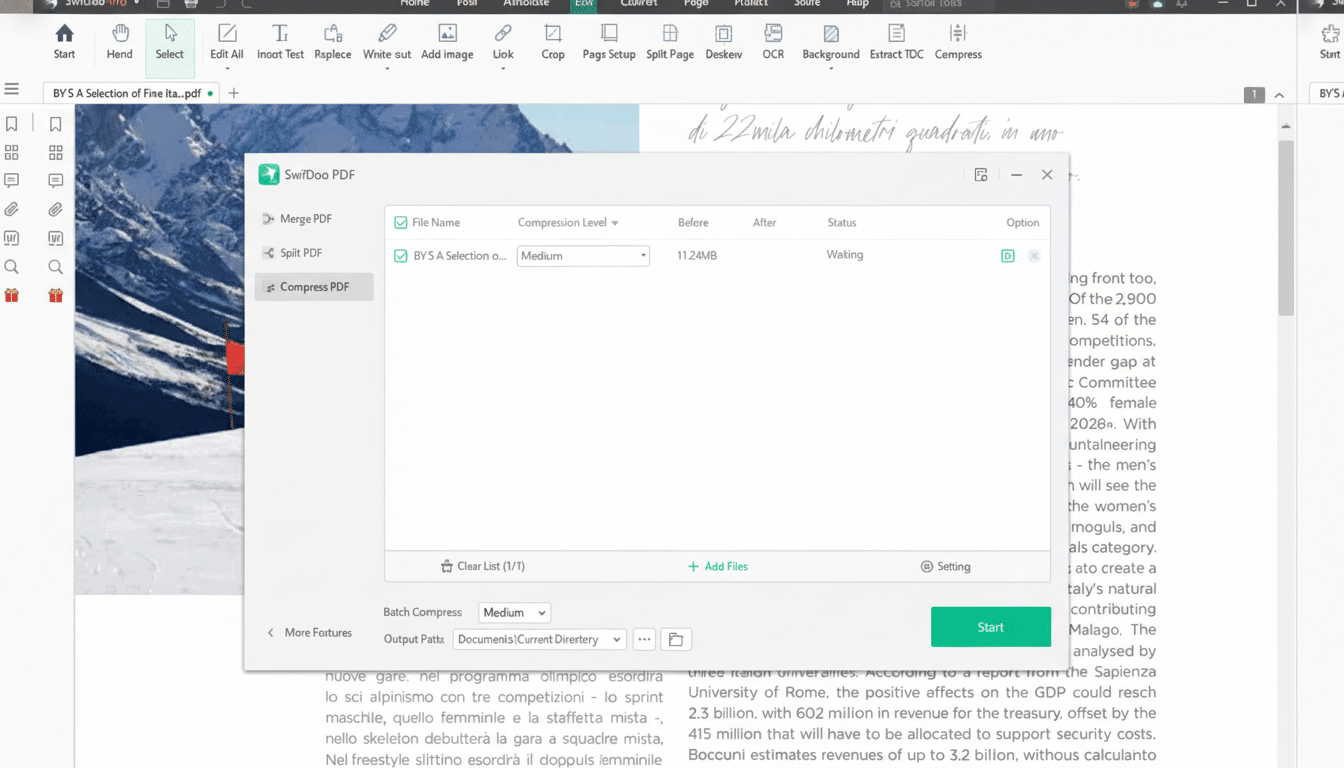1344x768 pixels.
Task: Open output folder icon beside path
Action: pyautogui.click(x=676, y=640)
